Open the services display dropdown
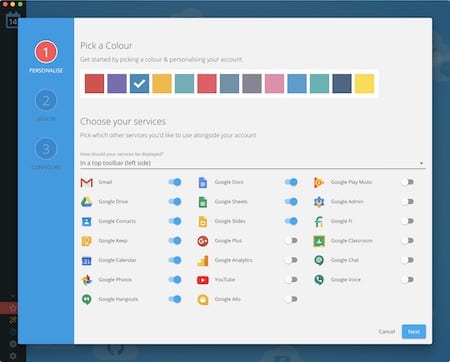Screen dimensions: 450x362 253,163
